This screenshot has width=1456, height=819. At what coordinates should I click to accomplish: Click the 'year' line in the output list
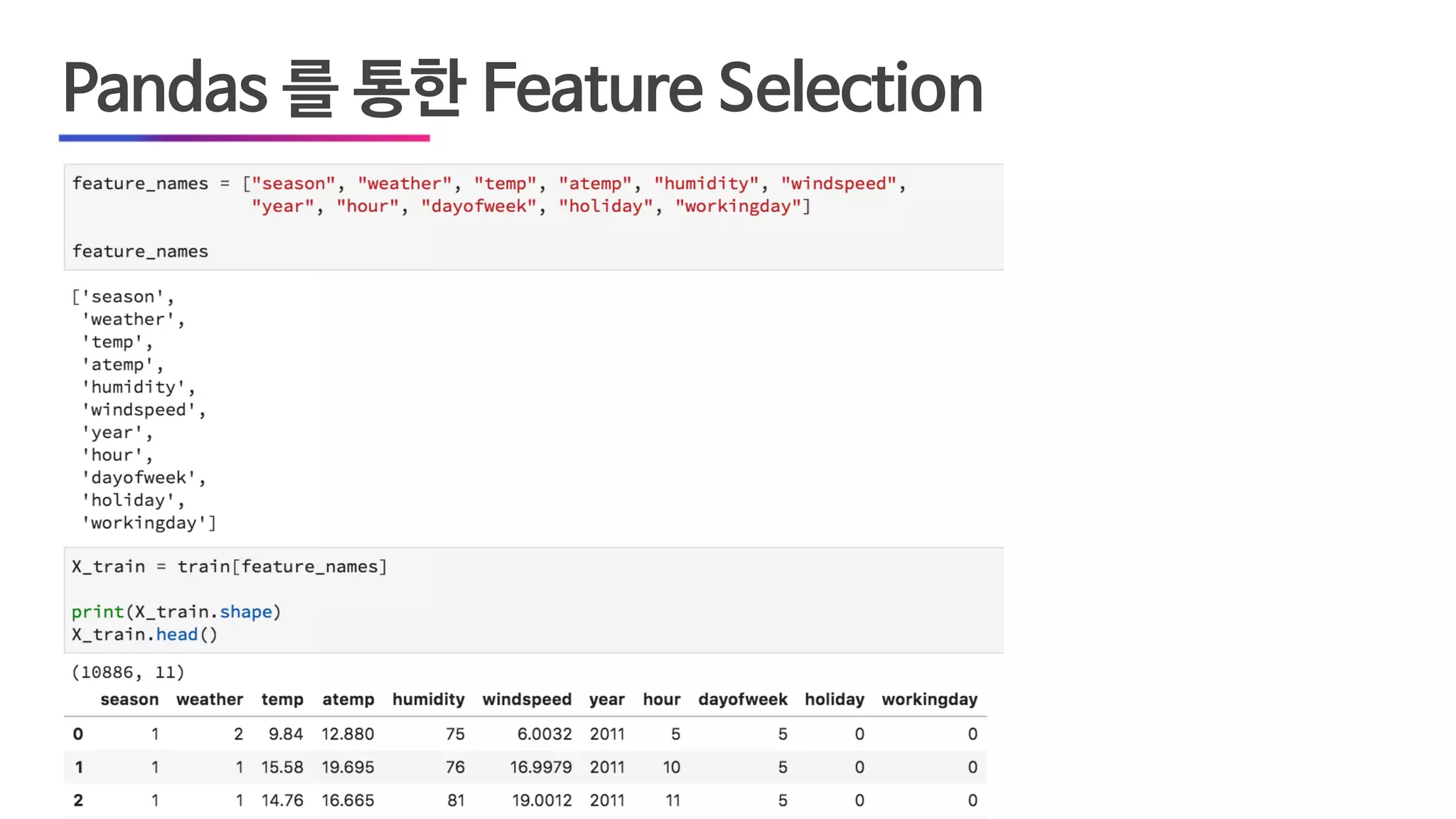point(117,433)
